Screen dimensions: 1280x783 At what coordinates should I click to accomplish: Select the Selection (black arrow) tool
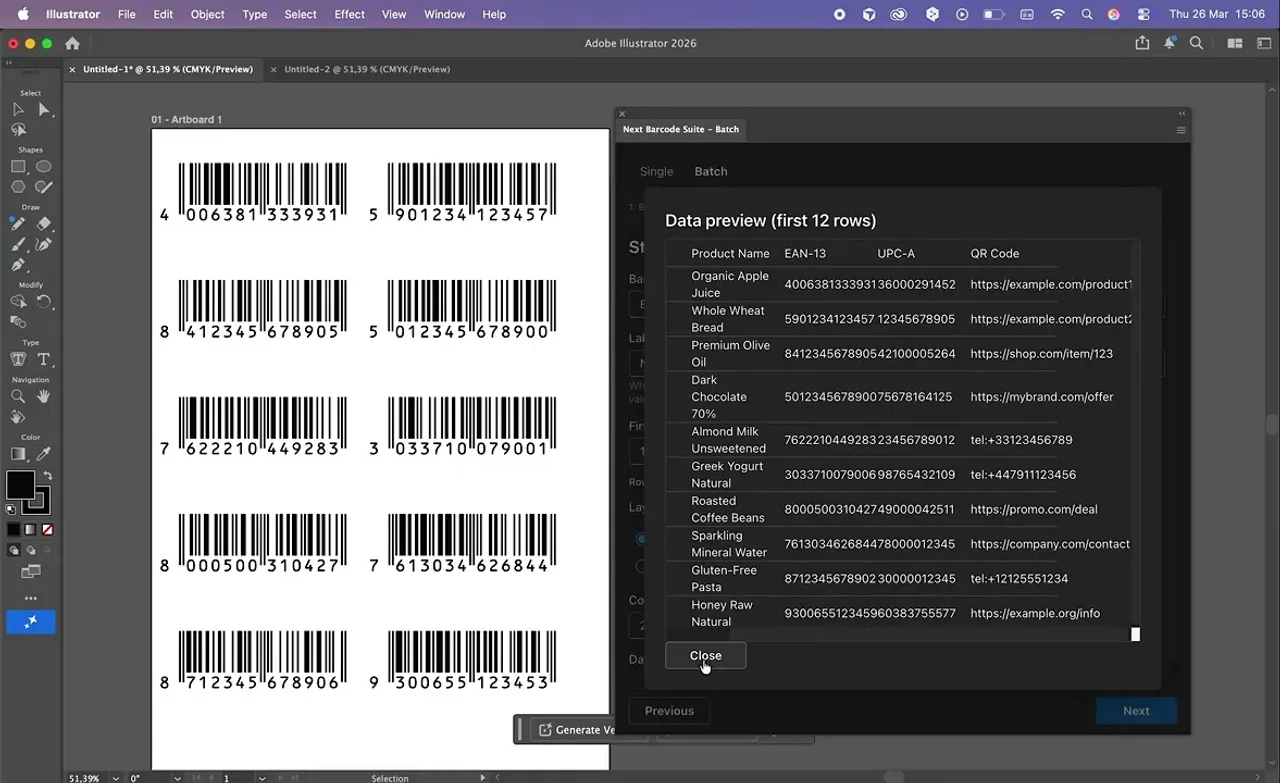coord(18,109)
